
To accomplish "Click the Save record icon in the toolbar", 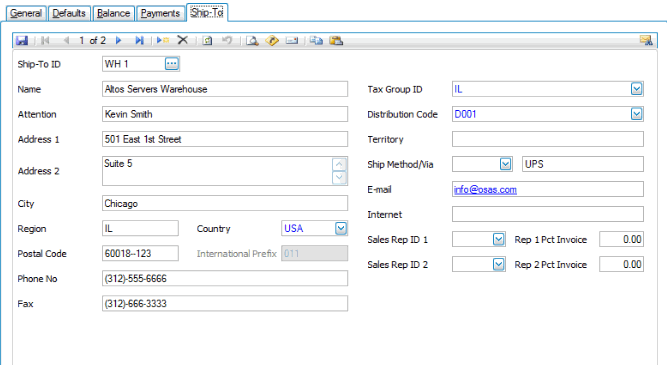I will [x=22, y=40].
